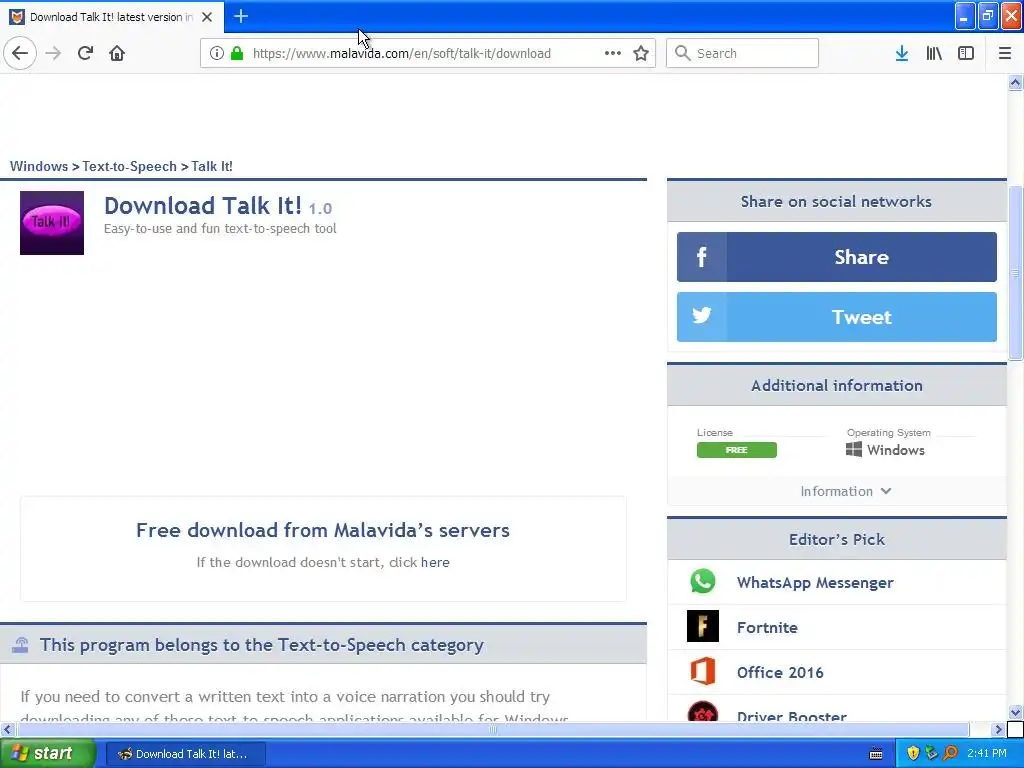Click the Windows logo under Operating System

click(x=854, y=449)
